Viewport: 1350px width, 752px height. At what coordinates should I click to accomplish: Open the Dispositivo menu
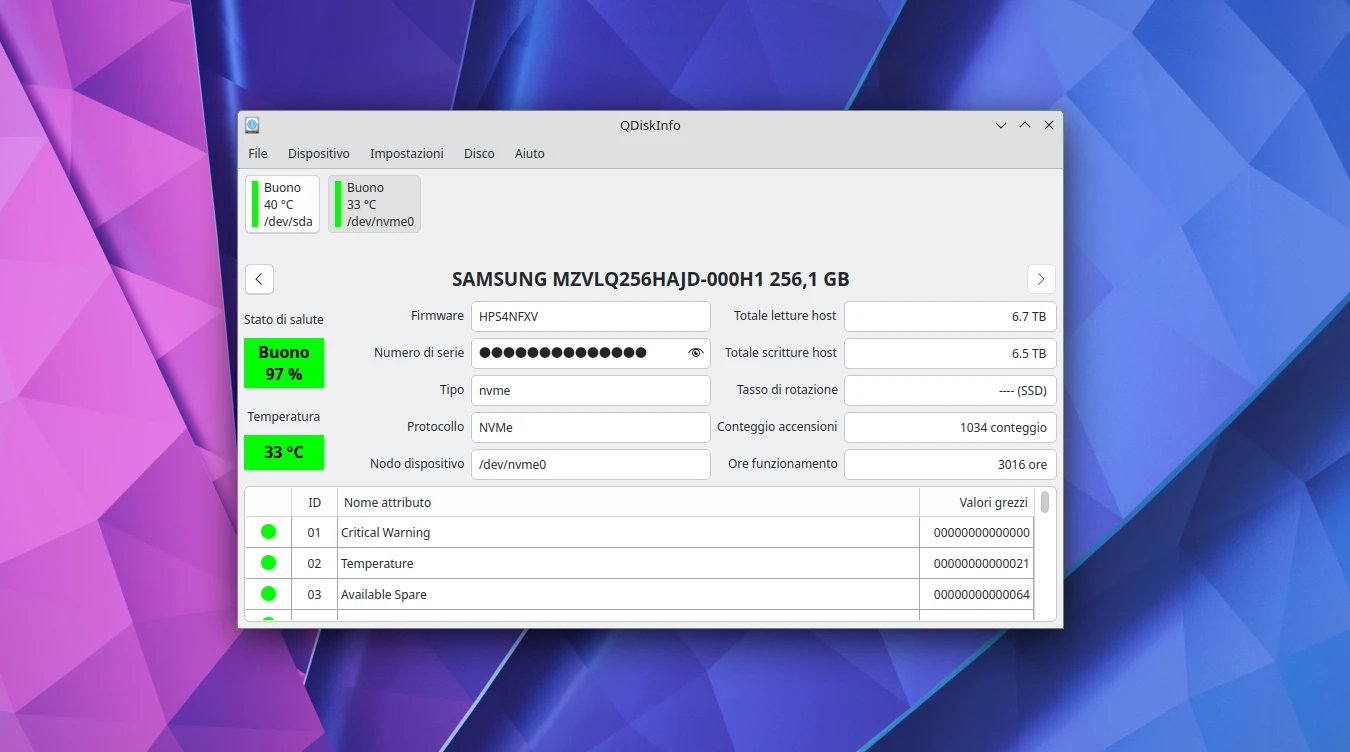pos(319,154)
